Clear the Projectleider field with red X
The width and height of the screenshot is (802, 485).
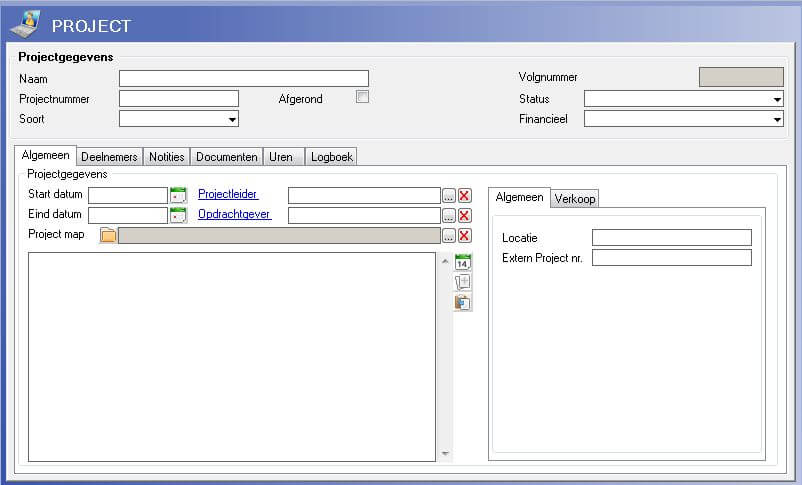click(x=464, y=195)
